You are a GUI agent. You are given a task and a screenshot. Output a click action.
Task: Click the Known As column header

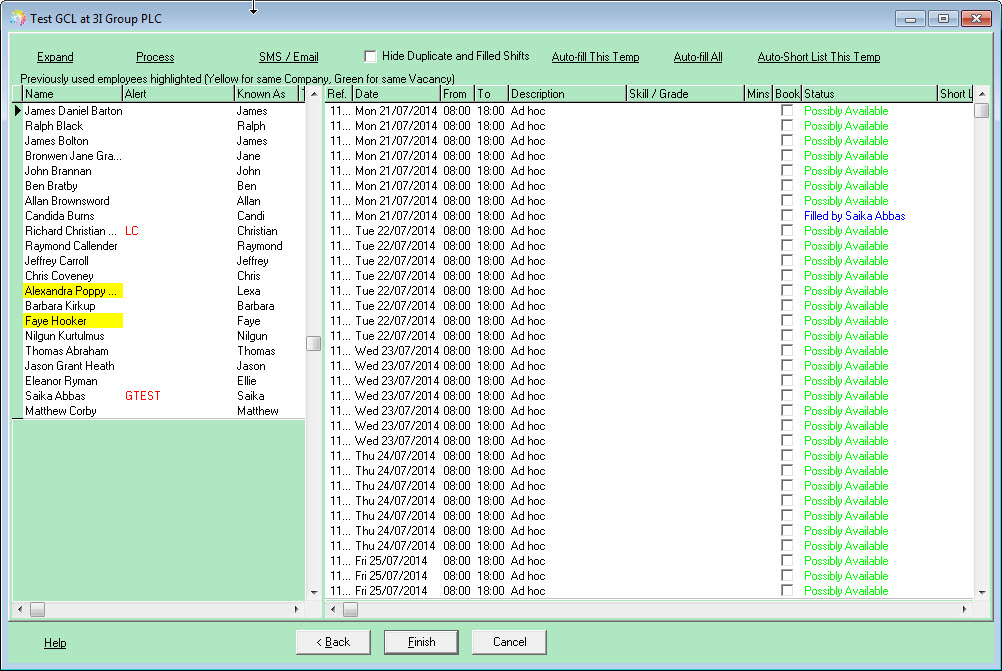tap(266, 94)
